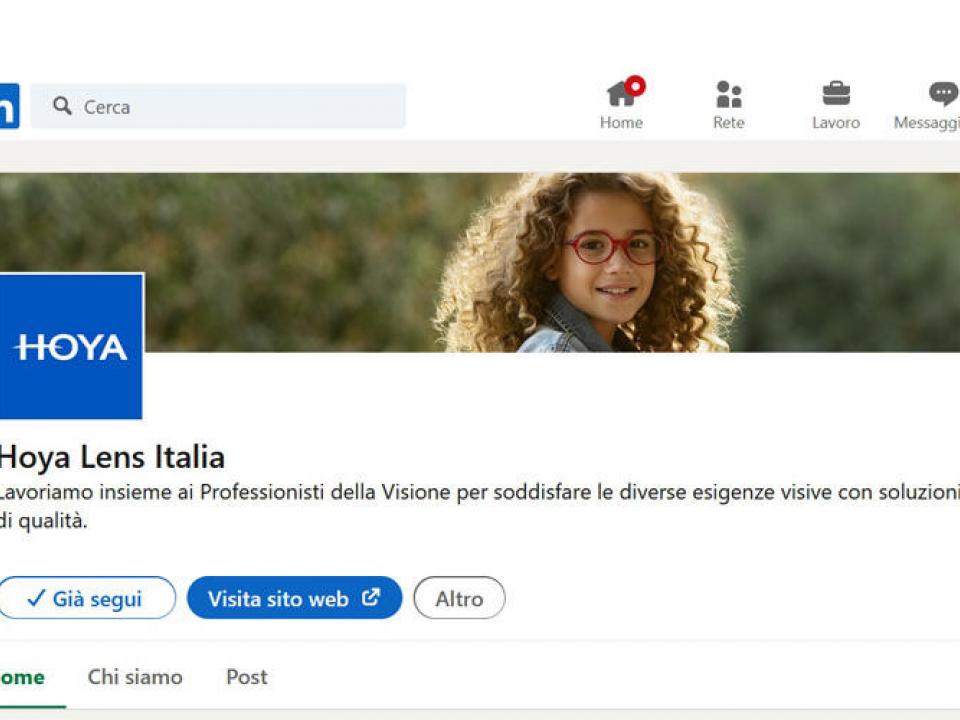Switch to the Chi siamo tab

pos(135,677)
